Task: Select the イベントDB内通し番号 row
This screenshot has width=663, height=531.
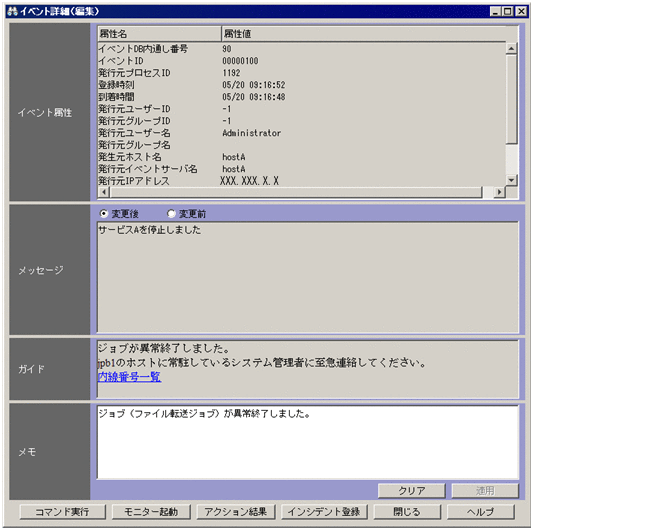Action: [x=301, y=49]
